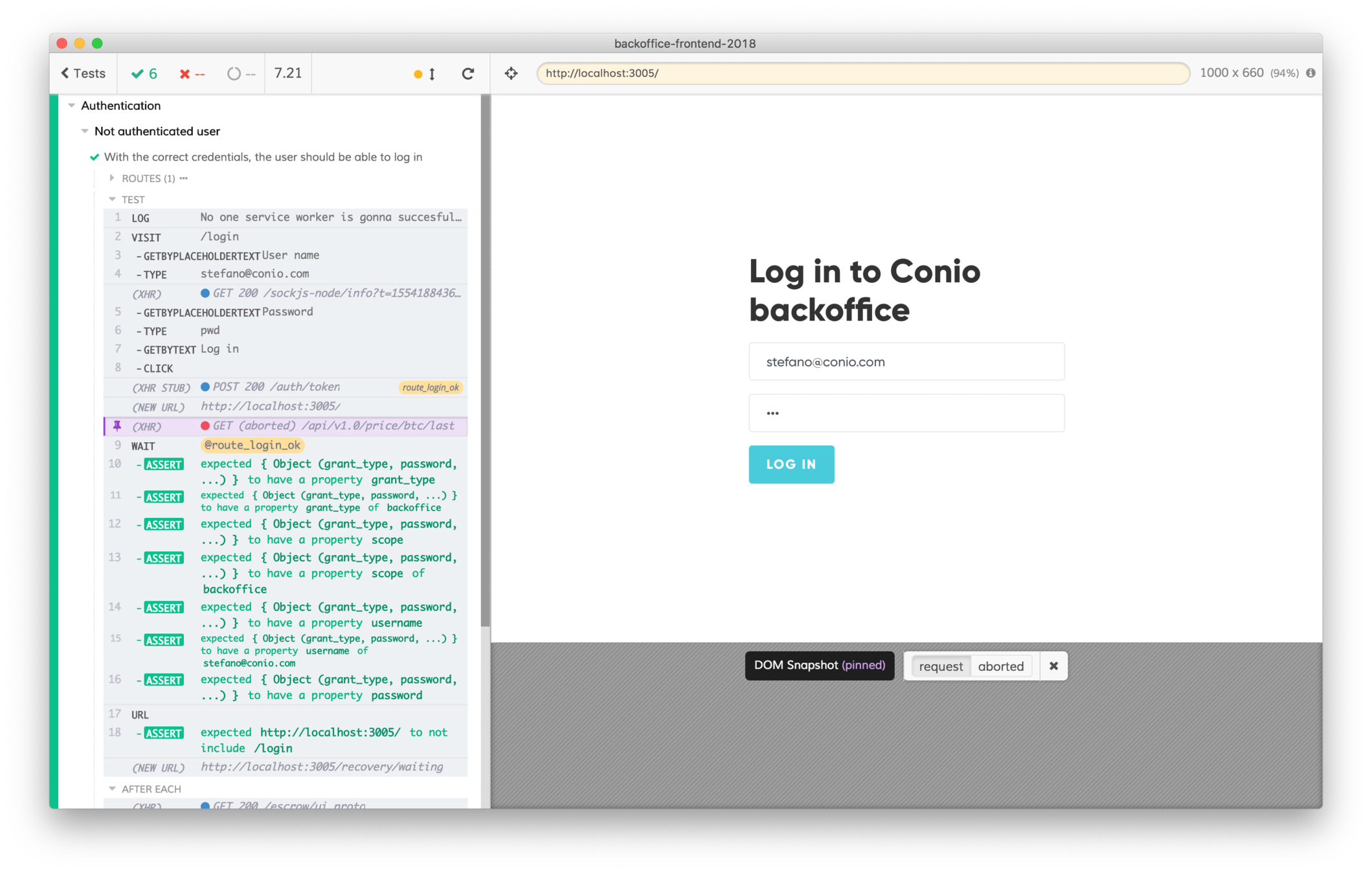Click the pending tests circle count
The width and height of the screenshot is (1372, 874).
pos(241,74)
